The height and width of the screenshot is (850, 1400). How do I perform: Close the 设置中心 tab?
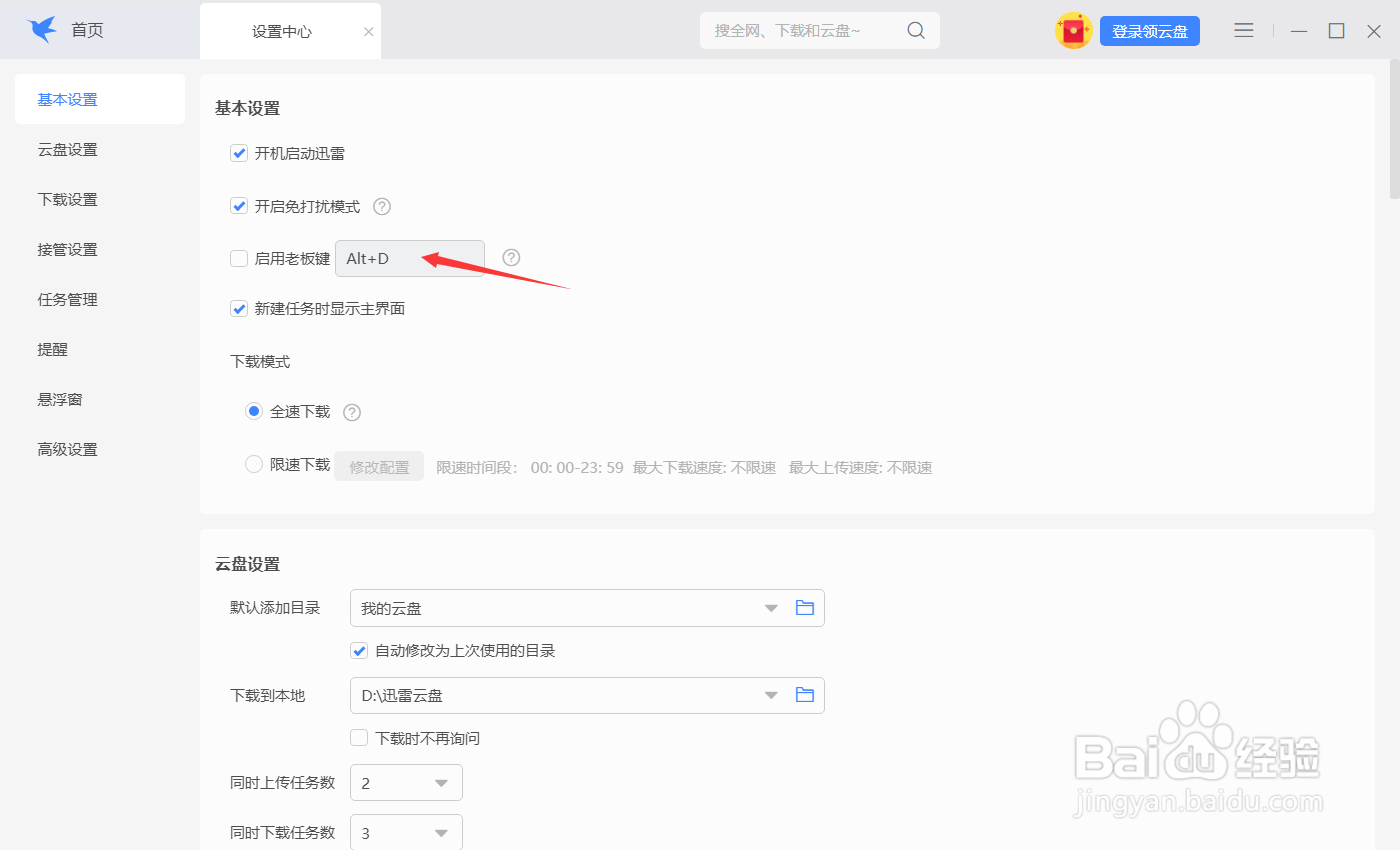[368, 32]
